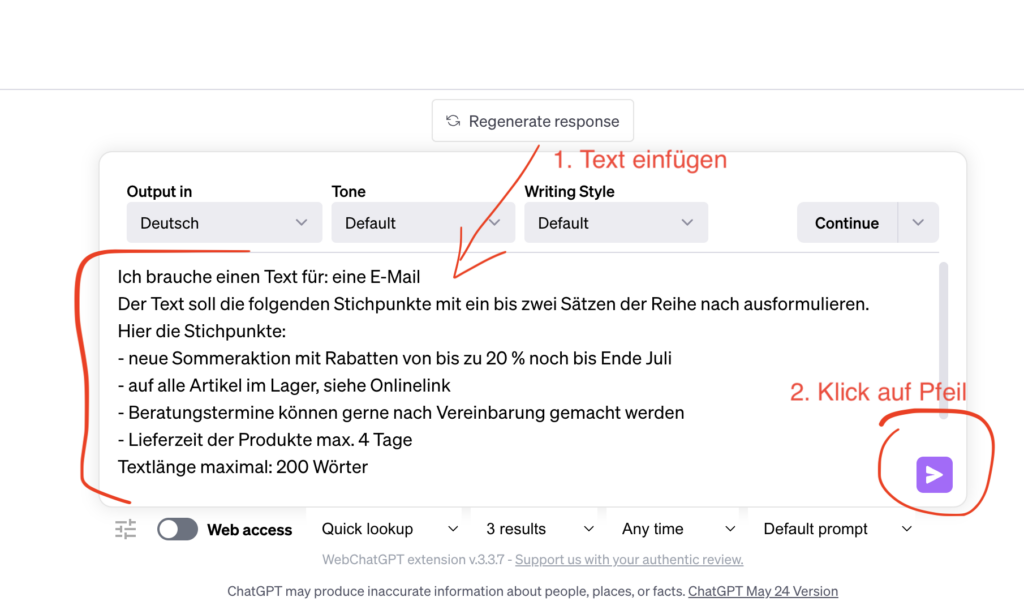Click the 'Web access' label
This screenshot has width=1024, height=610.
pyautogui.click(x=249, y=530)
